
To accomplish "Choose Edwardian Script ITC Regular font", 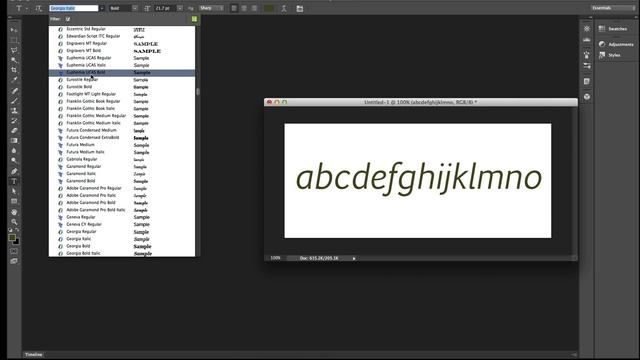I will (122, 36).
